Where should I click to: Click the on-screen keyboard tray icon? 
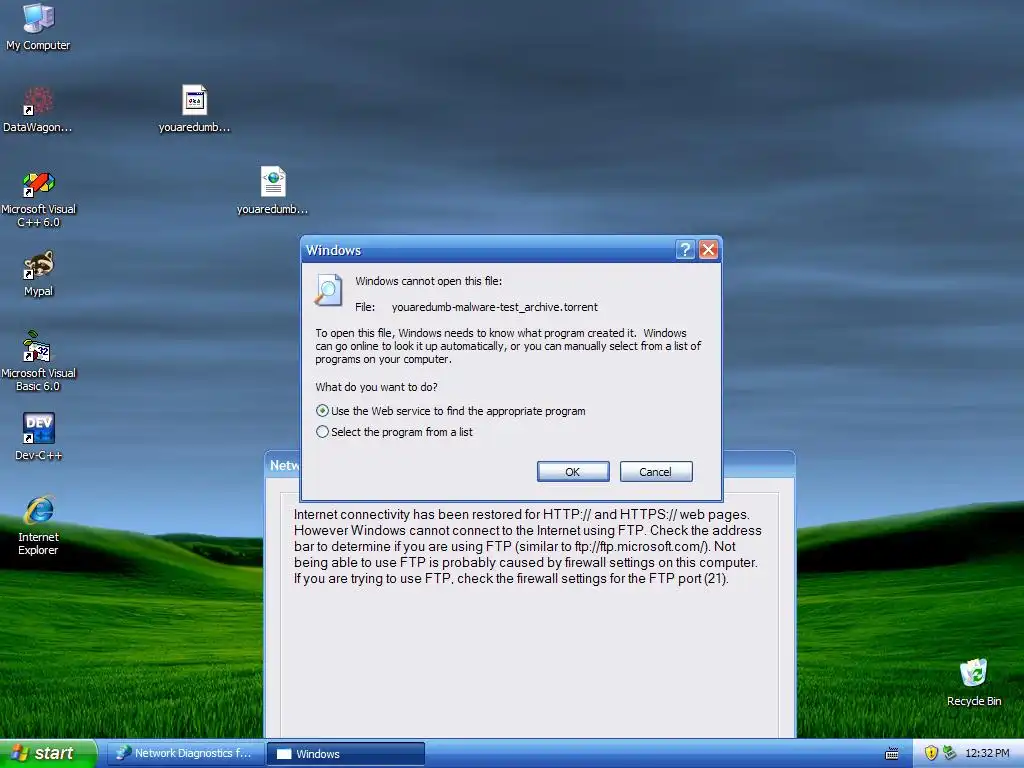coord(891,754)
